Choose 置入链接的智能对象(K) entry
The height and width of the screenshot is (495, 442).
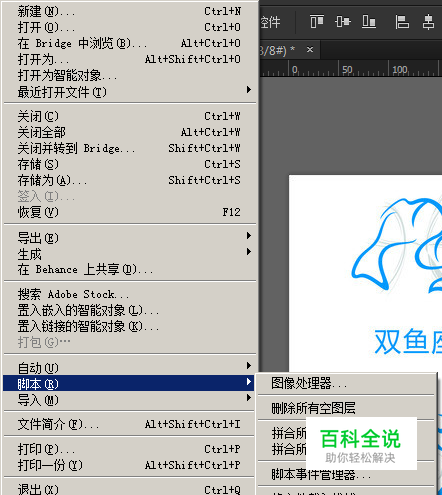tap(129, 326)
